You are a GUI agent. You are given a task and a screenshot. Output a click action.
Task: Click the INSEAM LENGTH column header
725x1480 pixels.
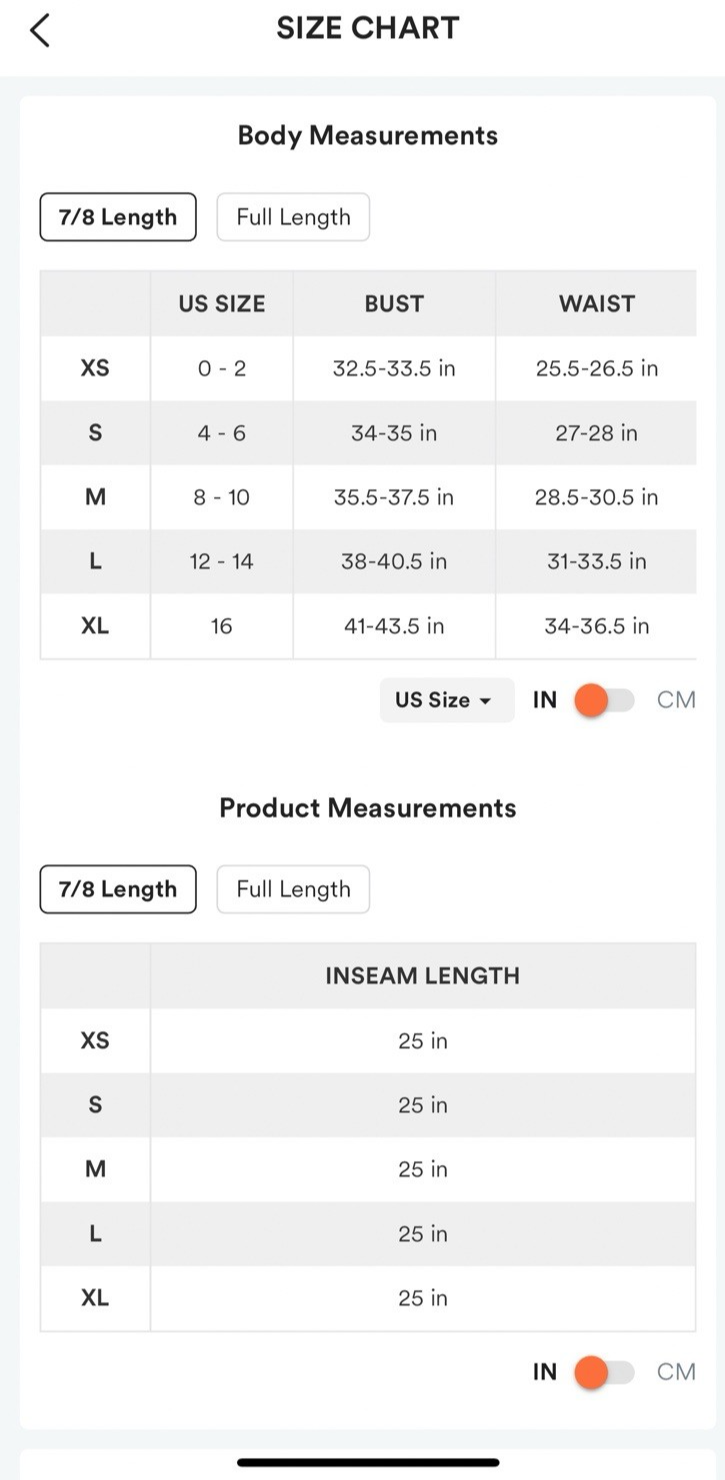(x=423, y=975)
